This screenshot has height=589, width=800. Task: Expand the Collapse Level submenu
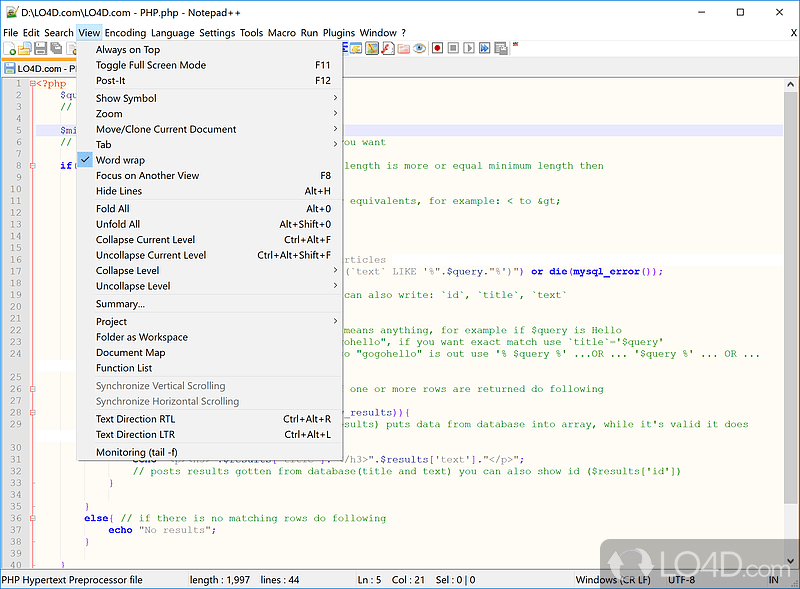click(209, 271)
